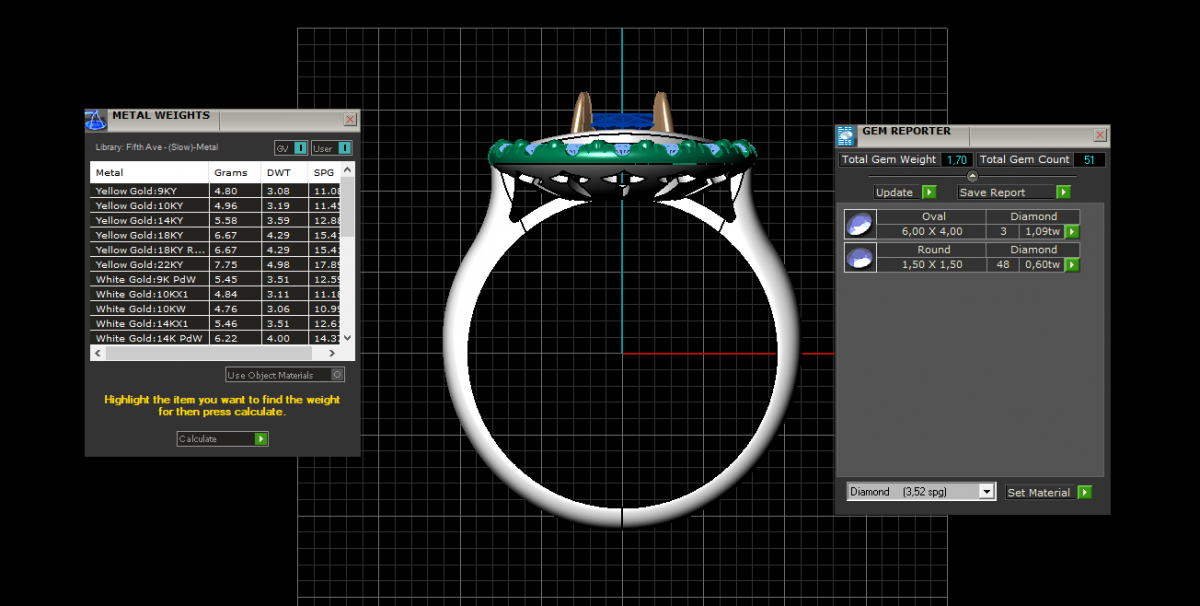Click green arrow next to Save Report

pyautogui.click(x=1063, y=192)
